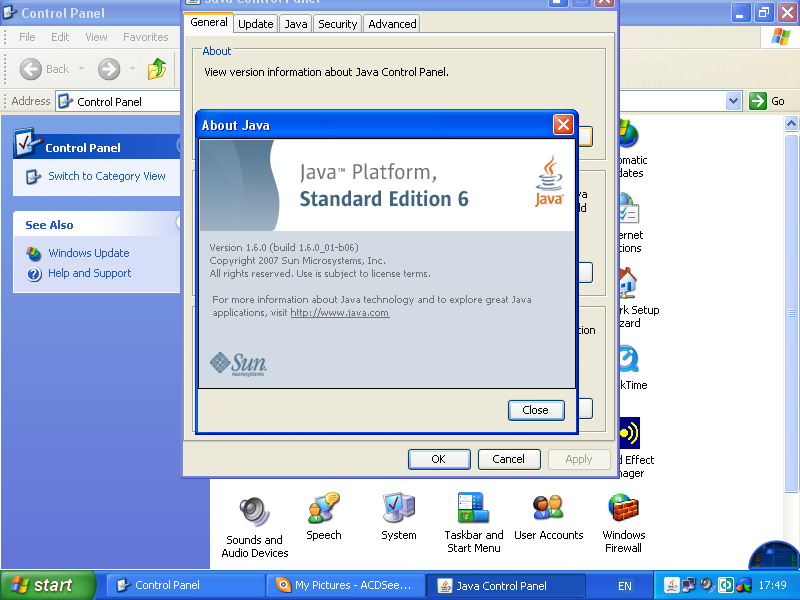
Task: Switch to Control Panel taskbar button
Action: coord(185,585)
